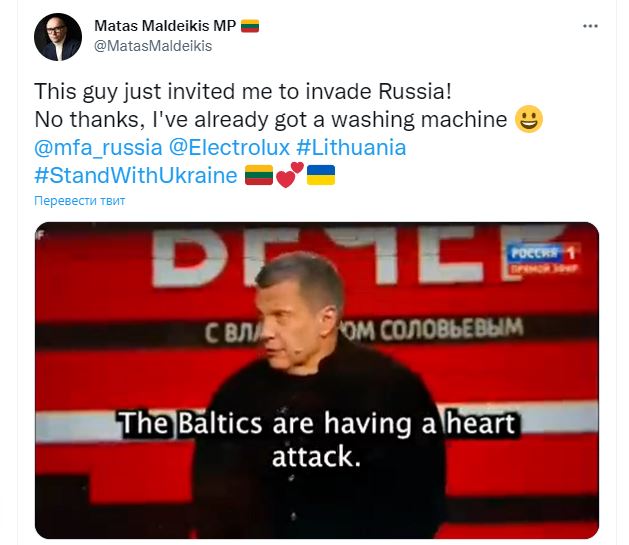629x545 pixels.
Task: Click the author's round profile avatar
Action: coord(58,37)
